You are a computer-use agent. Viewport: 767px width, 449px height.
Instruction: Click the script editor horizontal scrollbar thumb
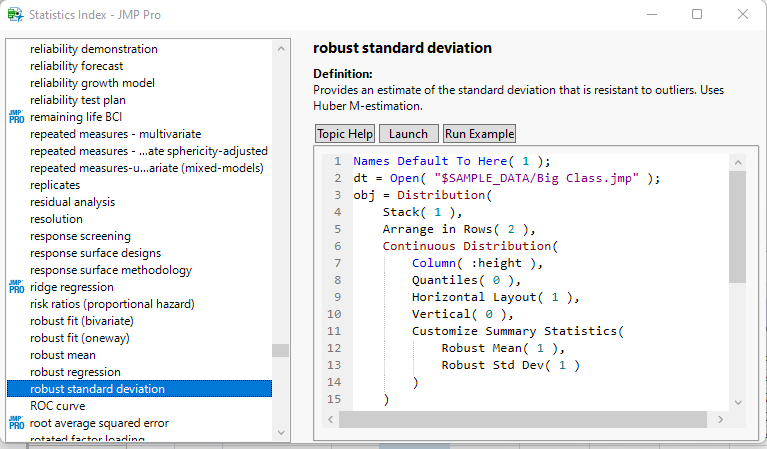tap(523, 419)
